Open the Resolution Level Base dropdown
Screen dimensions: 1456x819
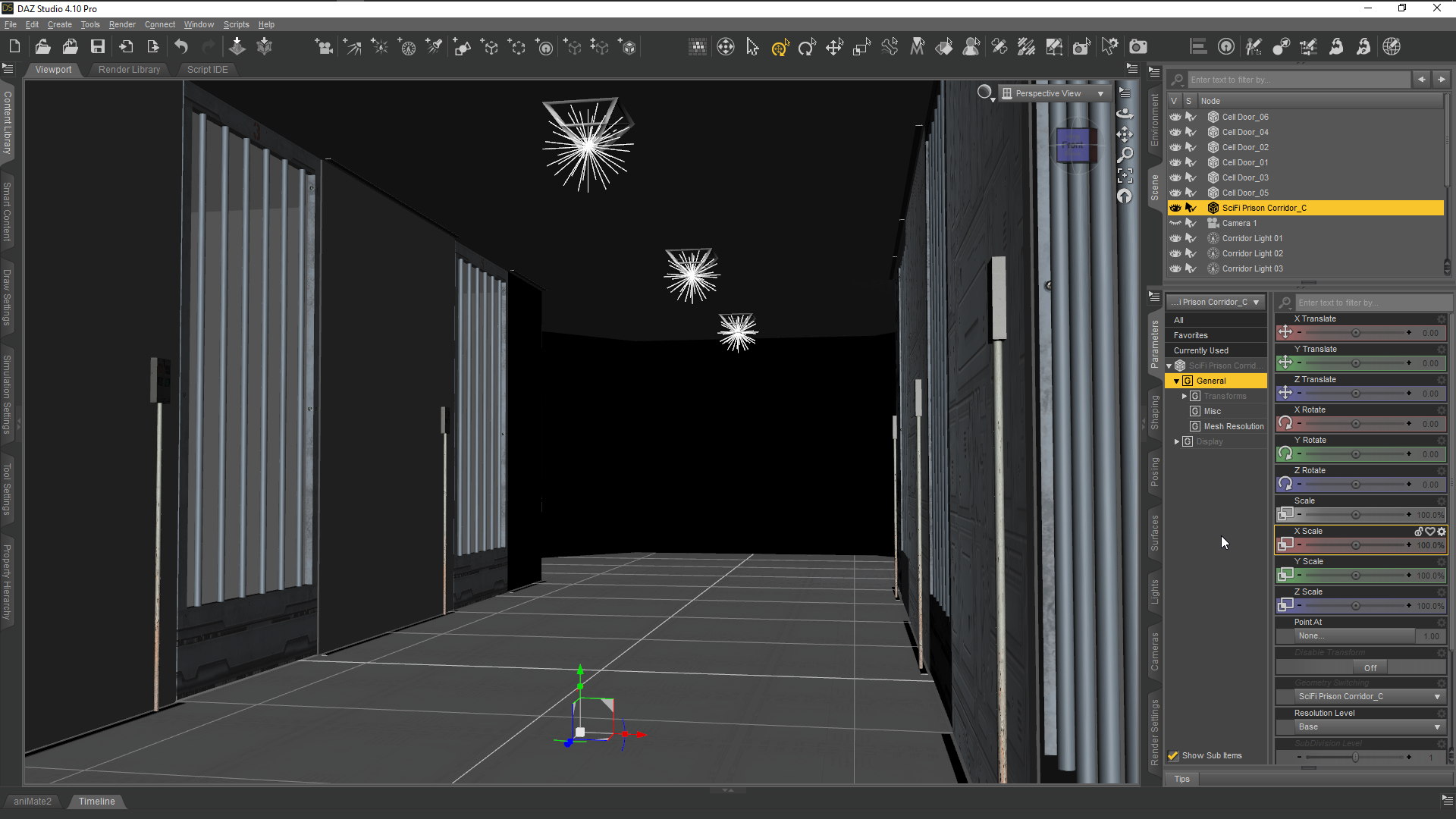pos(1362,726)
